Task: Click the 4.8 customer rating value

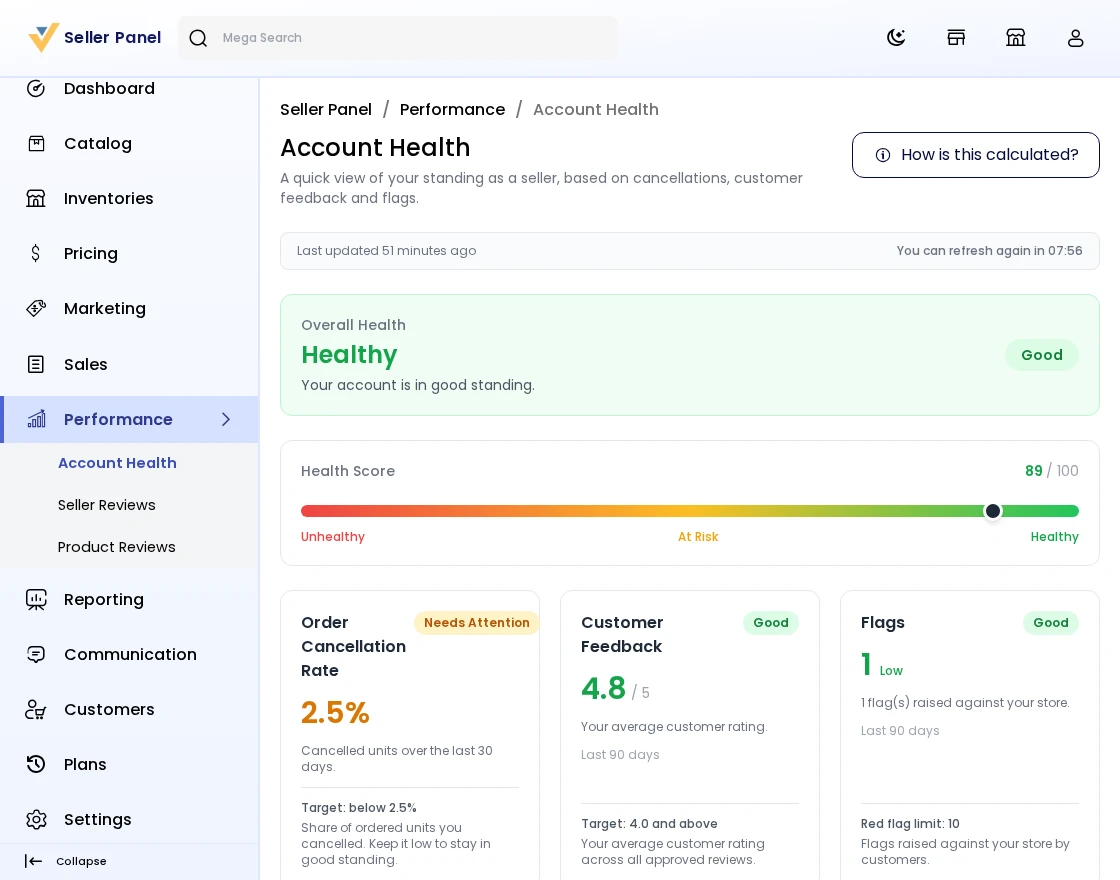Action: coord(603,689)
